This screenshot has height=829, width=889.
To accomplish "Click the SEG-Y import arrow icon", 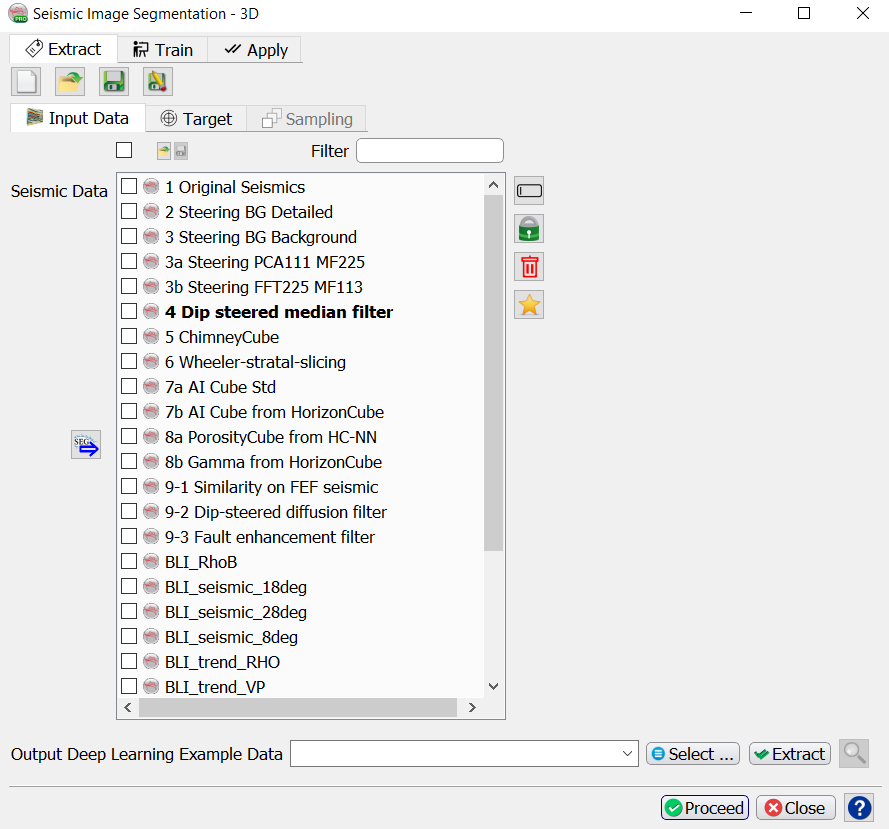I will pyautogui.click(x=86, y=444).
